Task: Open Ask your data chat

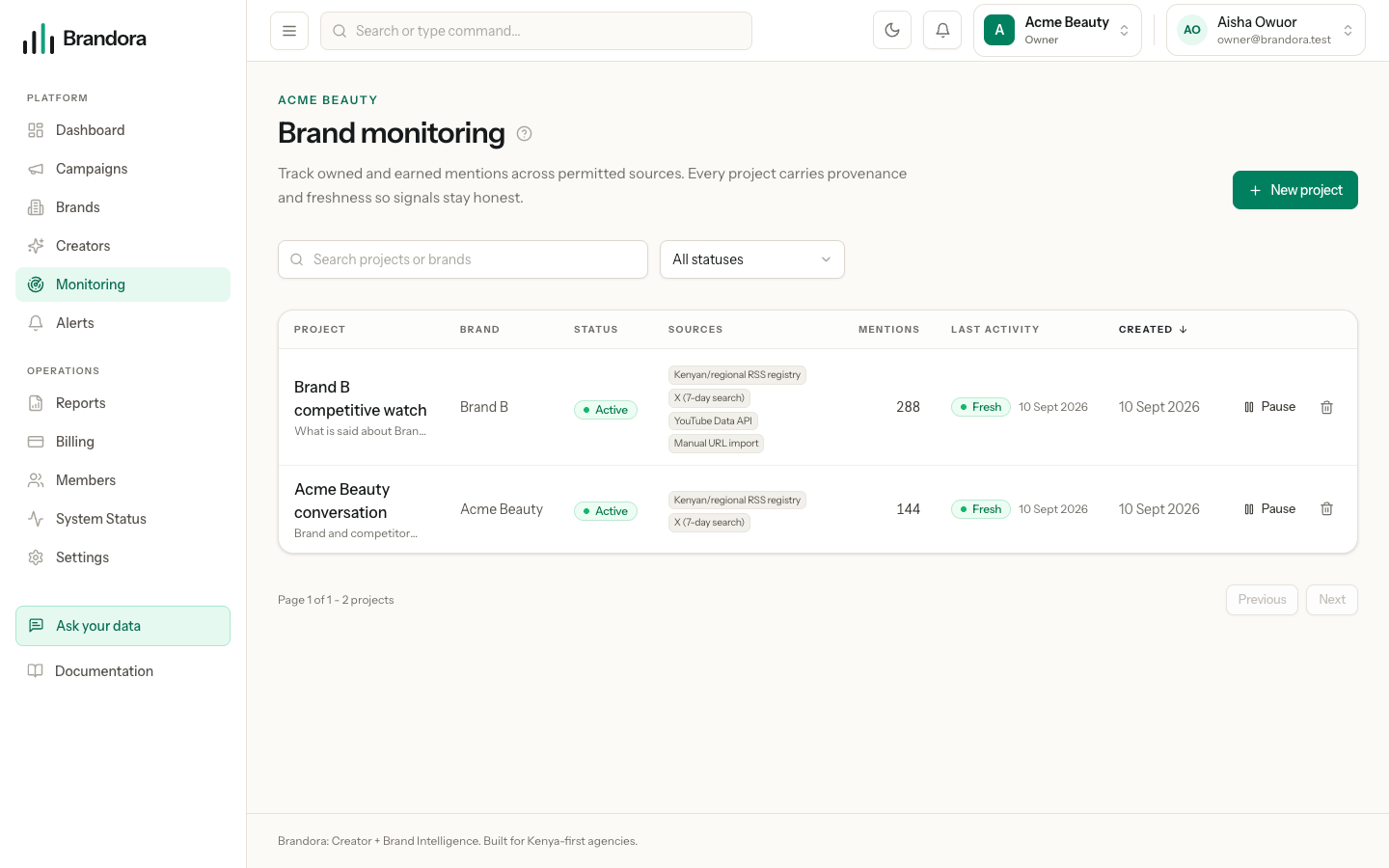Action: pyautogui.click(x=123, y=626)
